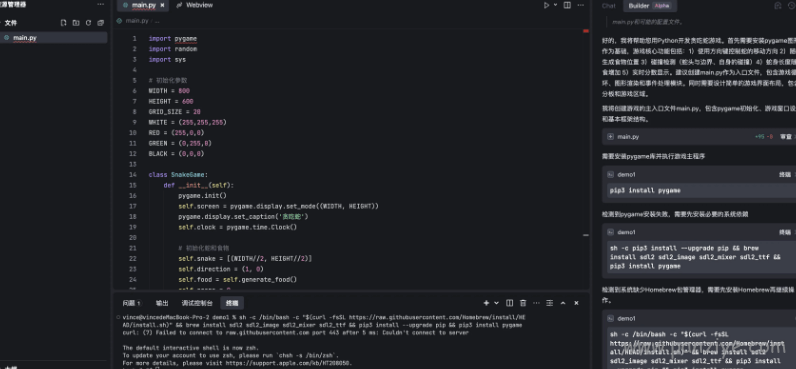Image resolution: width=796 pixels, height=369 pixels.
Task: Close the main.py editor tab
Action: 162,5
